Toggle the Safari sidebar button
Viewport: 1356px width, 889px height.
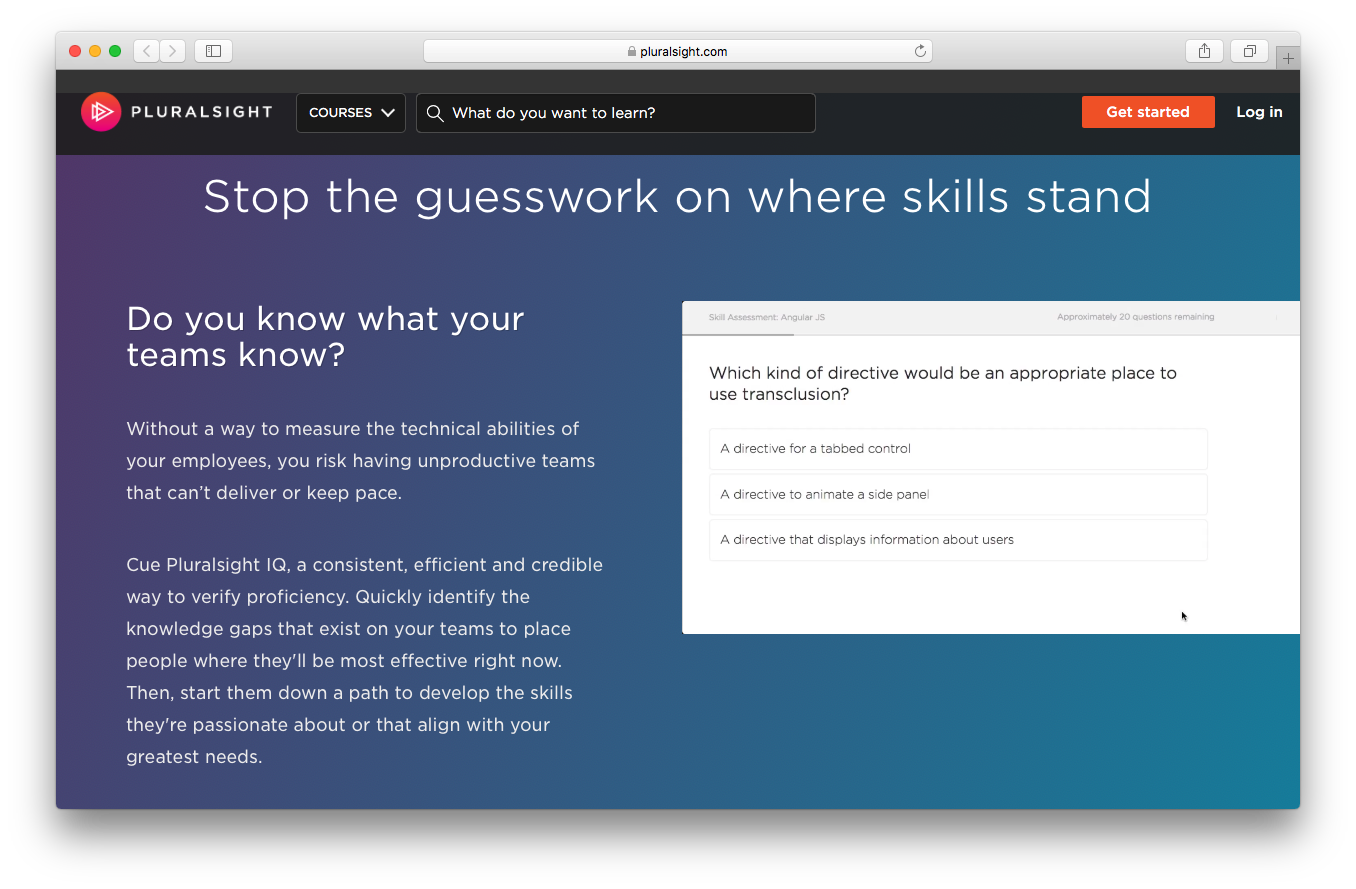tap(213, 51)
